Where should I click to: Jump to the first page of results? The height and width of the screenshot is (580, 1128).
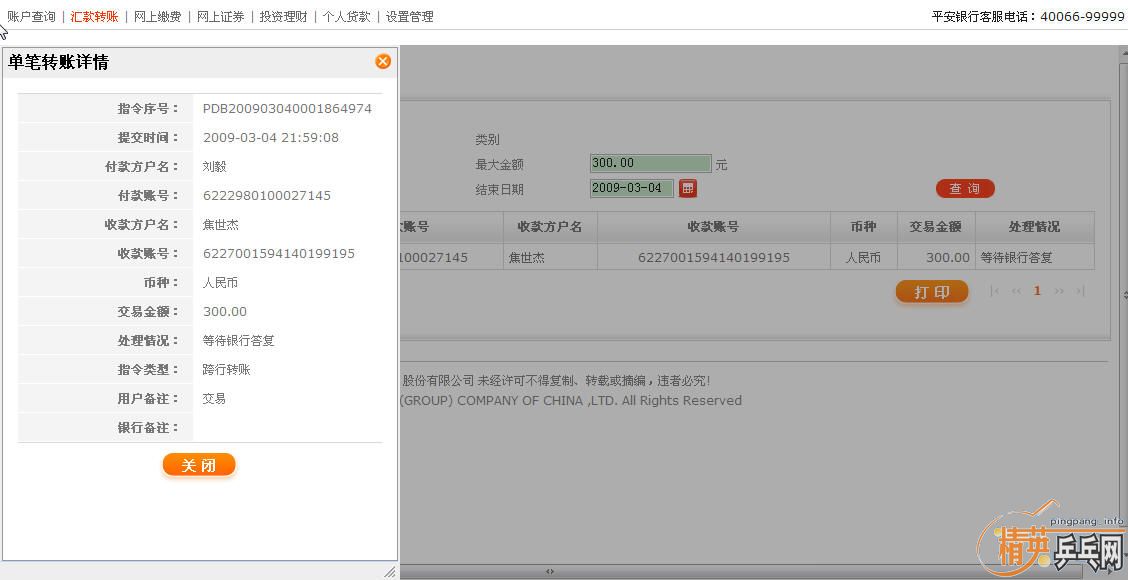[x=996, y=290]
